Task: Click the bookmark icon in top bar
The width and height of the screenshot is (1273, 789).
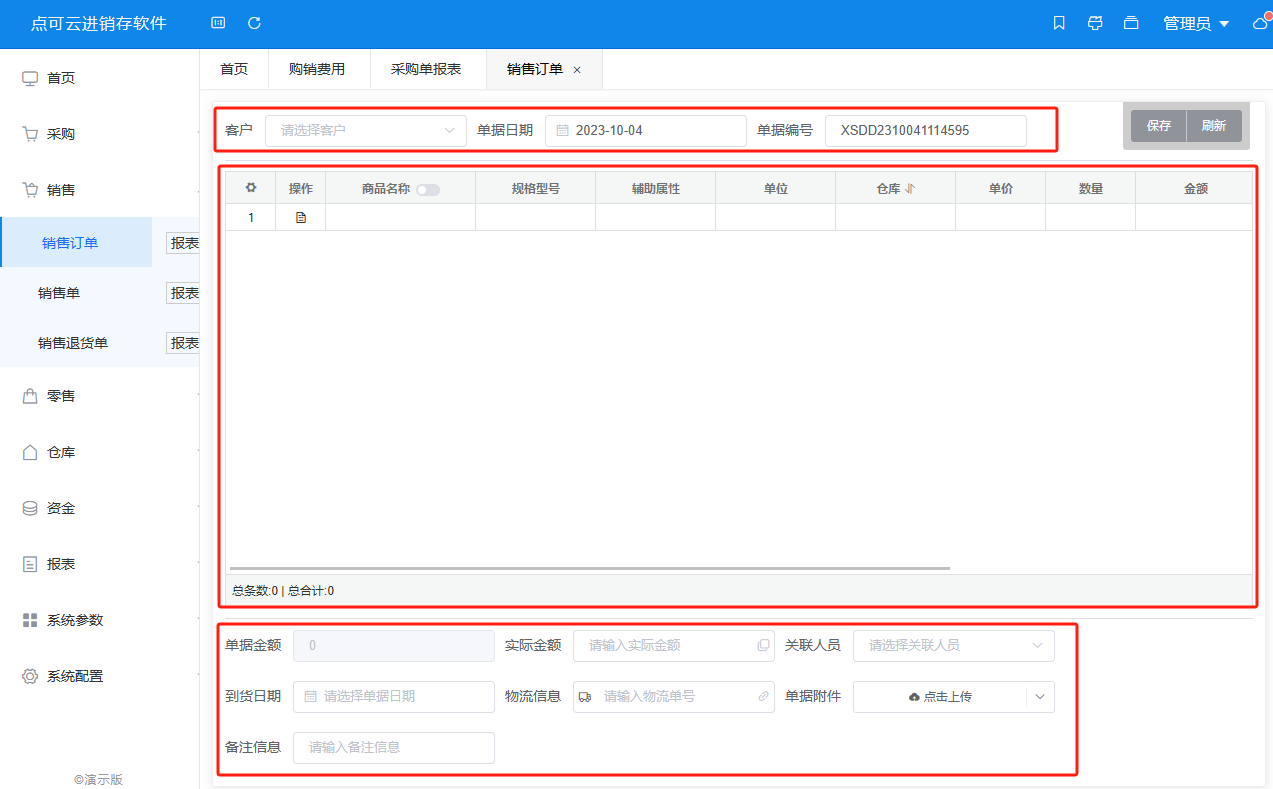Action: coord(1059,23)
